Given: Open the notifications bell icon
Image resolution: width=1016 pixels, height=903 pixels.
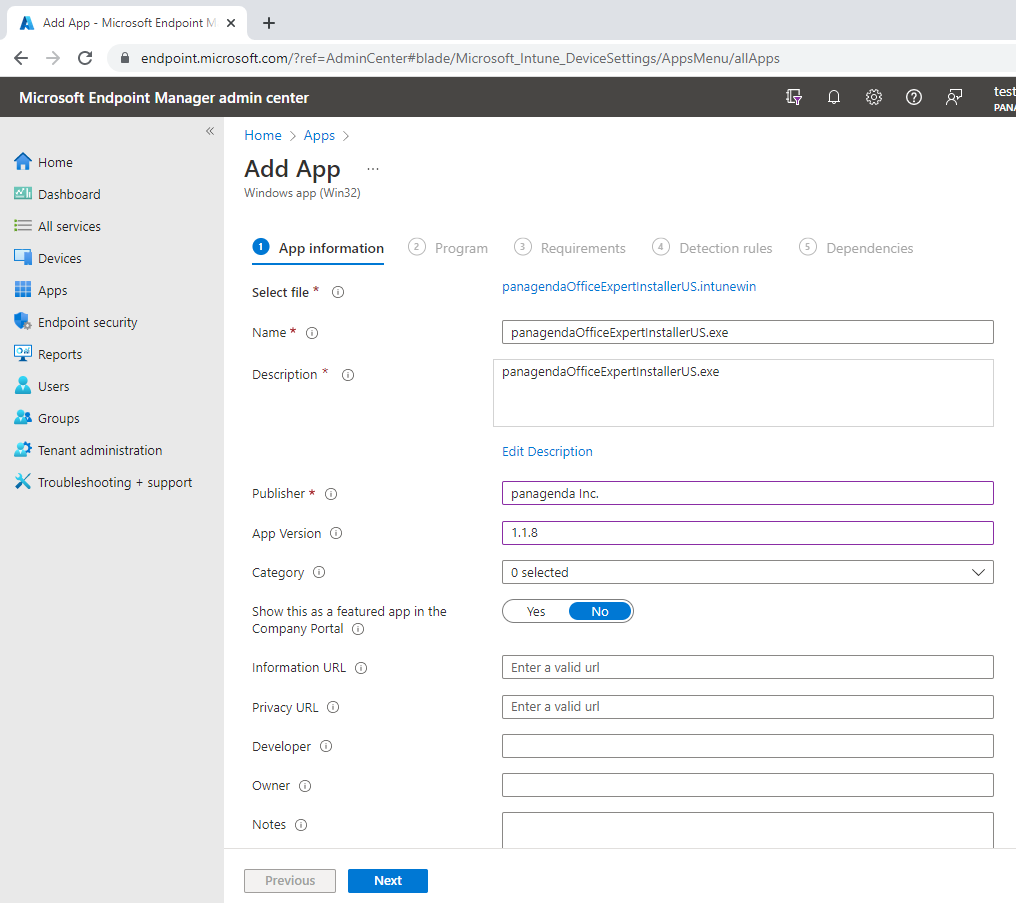Looking at the screenshot, I should tap(834, 97).
